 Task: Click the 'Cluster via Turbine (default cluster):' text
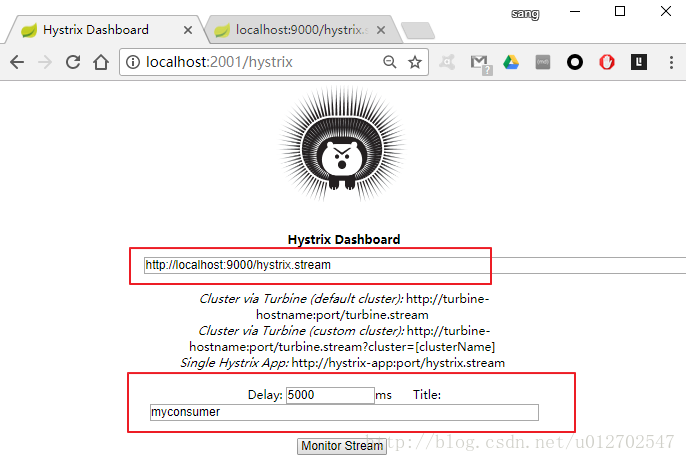(301, 299)
